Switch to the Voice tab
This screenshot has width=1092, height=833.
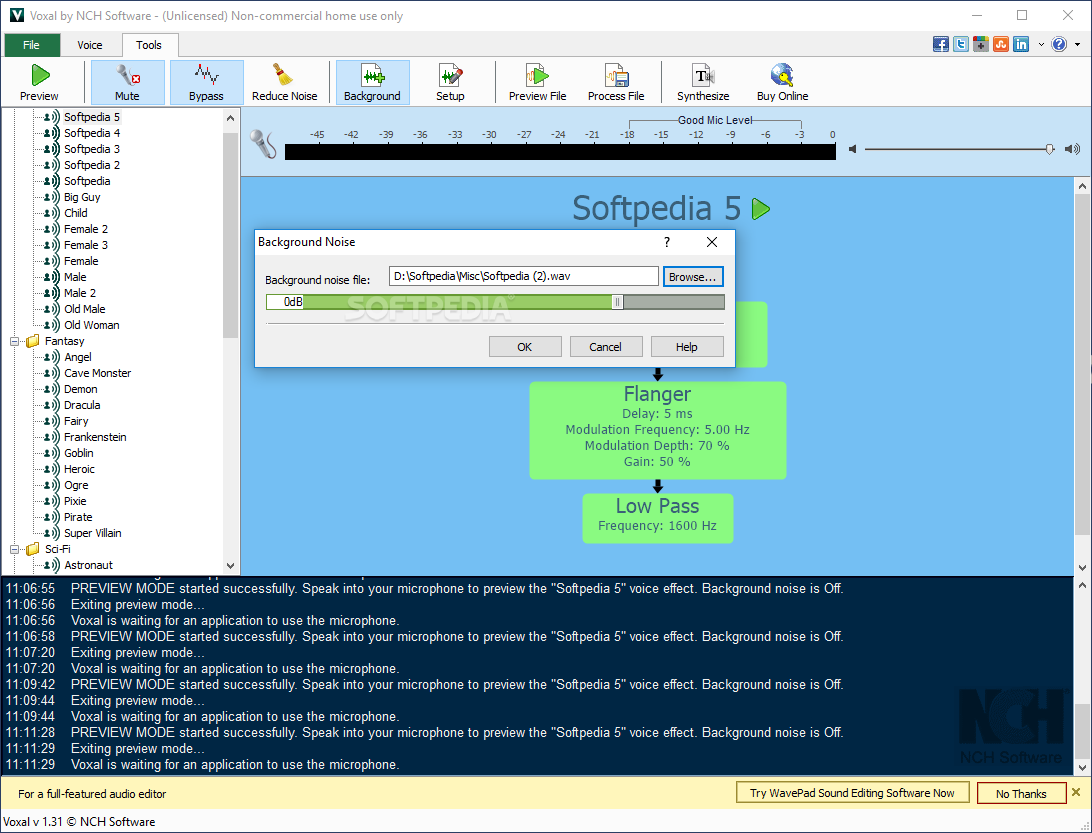pos(90,45)
